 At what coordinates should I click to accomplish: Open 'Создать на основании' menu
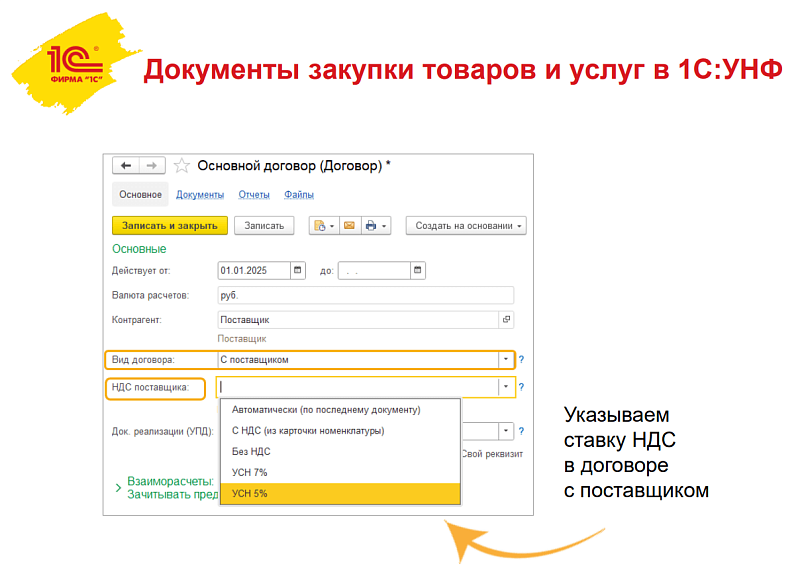466,226
